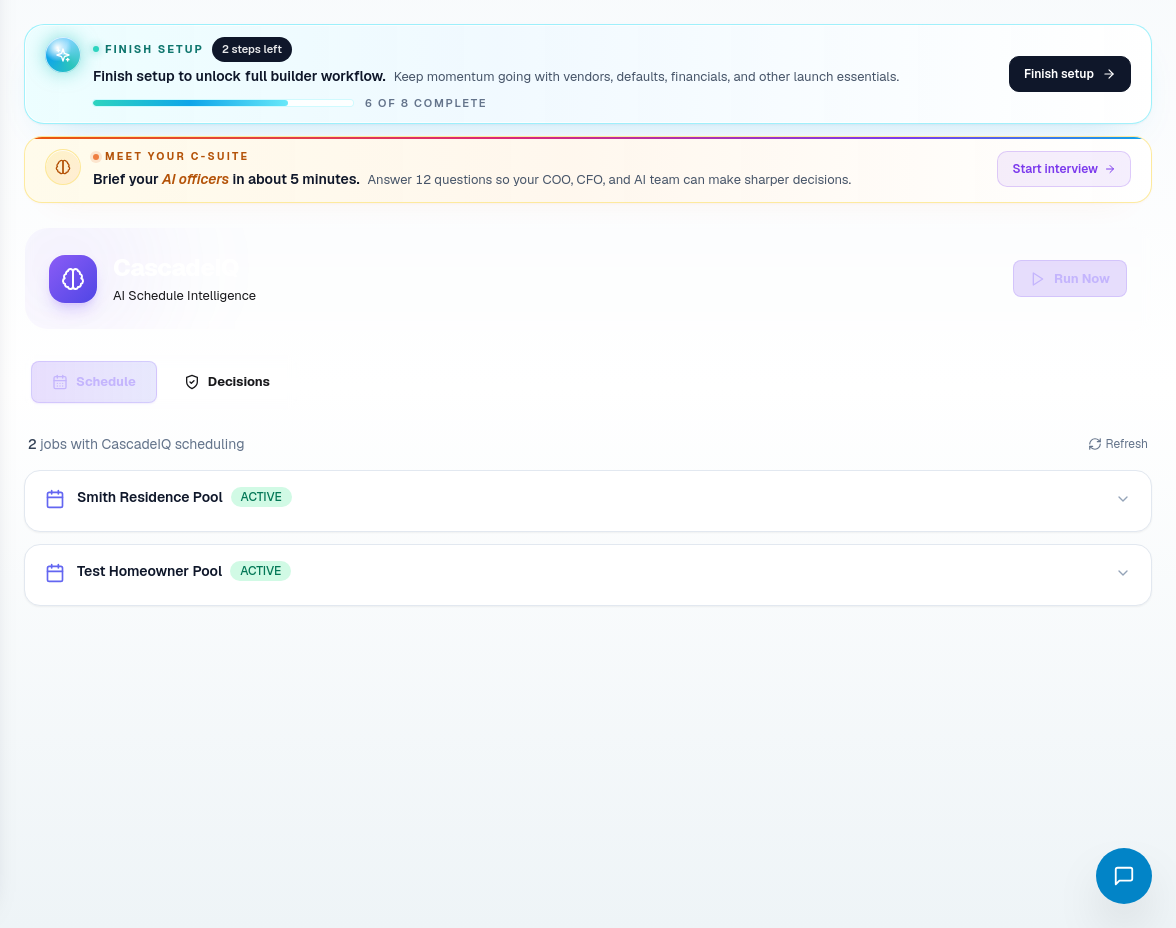1176x928 pixels.
Task: Click the '2 steps left' badge
Action: click(x=252, y=50)
